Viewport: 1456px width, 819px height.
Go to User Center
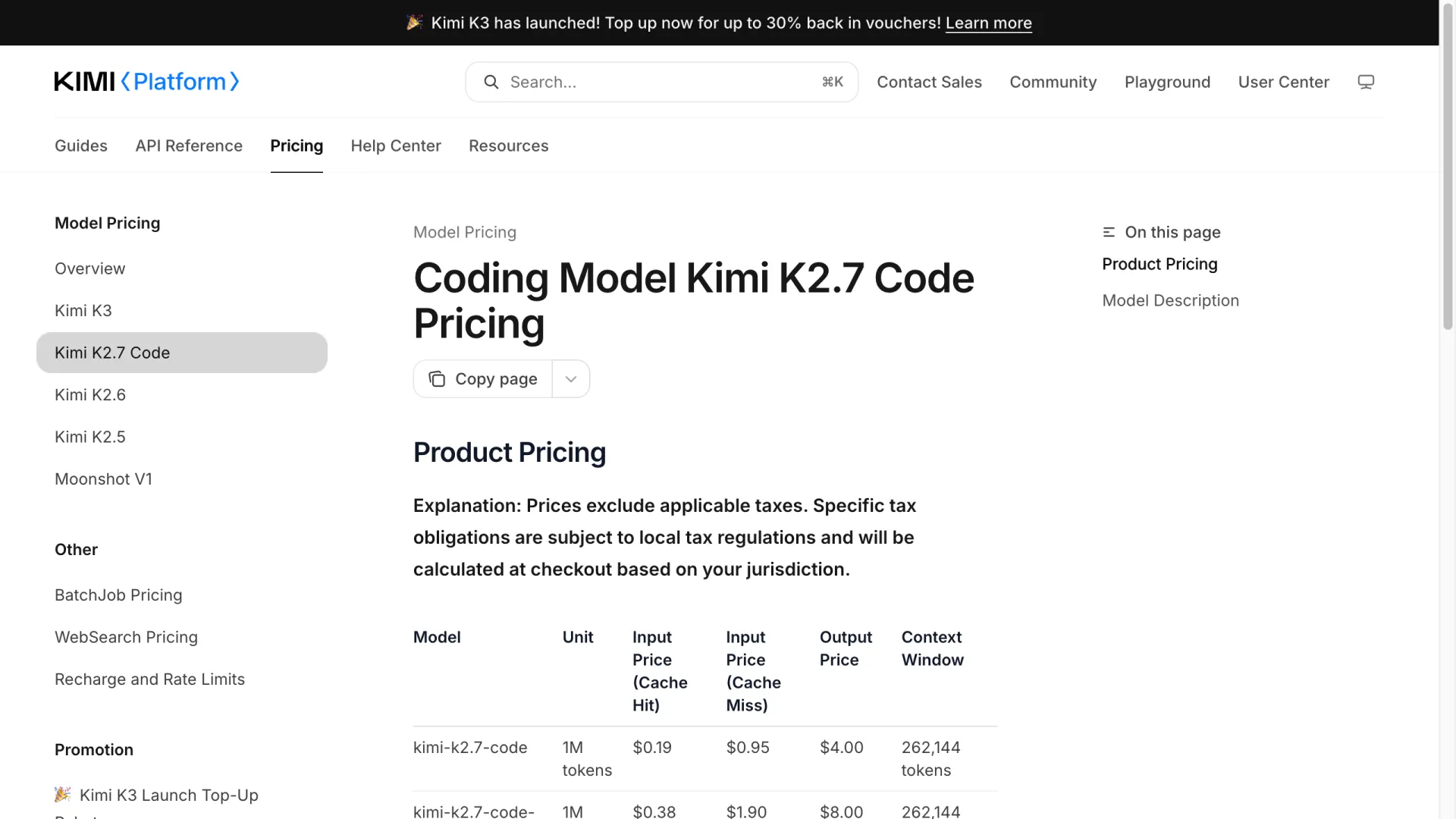(x=1283, y=82)
